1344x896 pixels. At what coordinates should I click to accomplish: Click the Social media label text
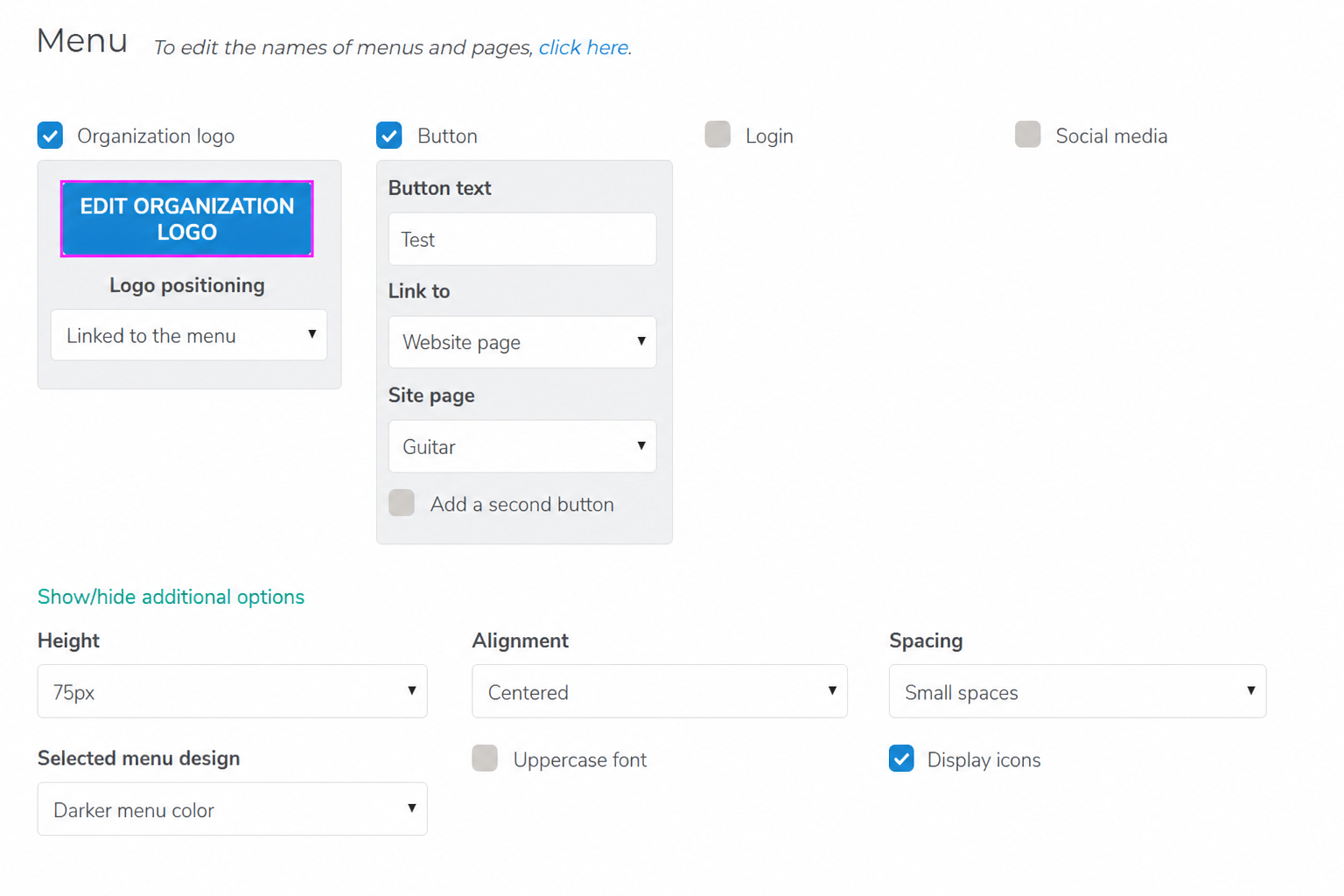[1111, 136]
